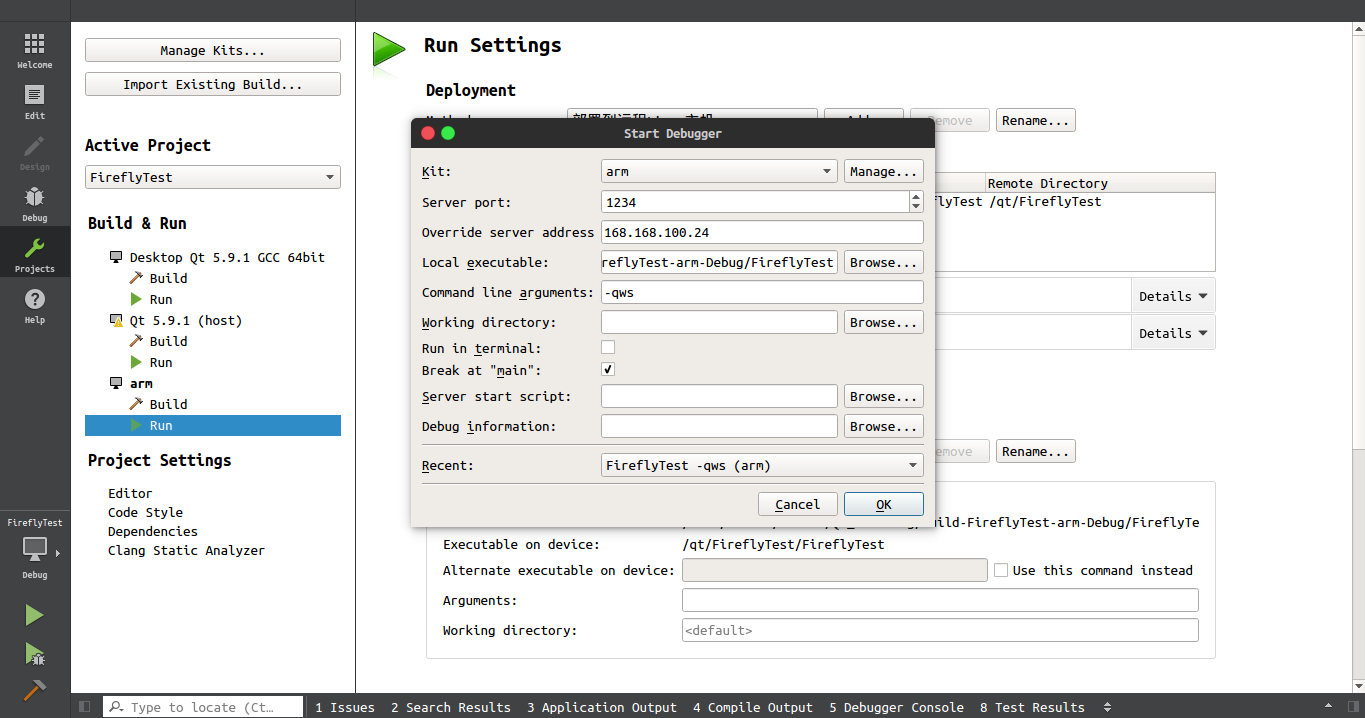
Task: Click Import Existing Build... button
Action: tap(213, 84)
